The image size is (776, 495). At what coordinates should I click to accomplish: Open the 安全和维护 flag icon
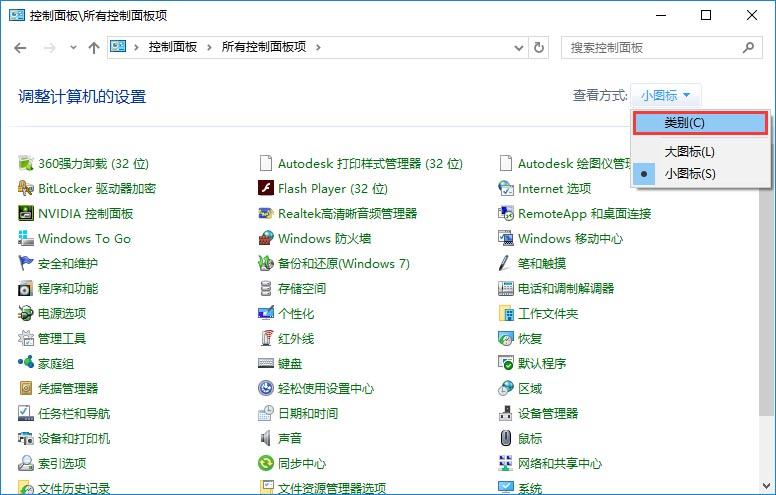[25, 263]
